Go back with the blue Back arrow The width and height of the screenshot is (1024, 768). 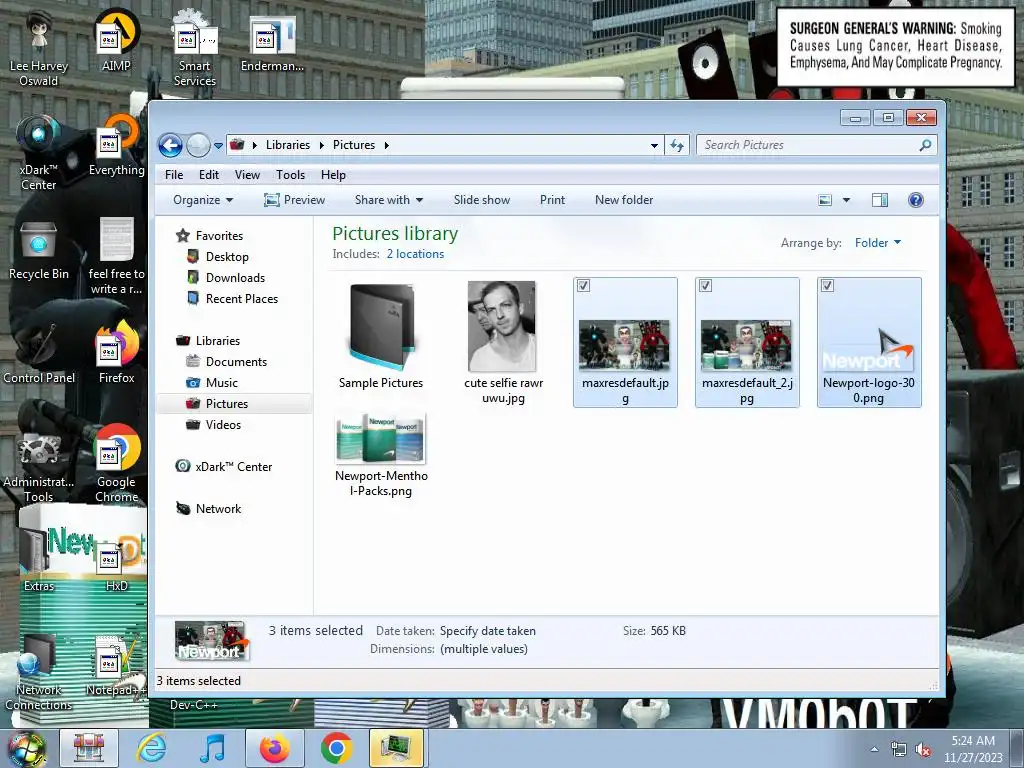click(170, 145)
